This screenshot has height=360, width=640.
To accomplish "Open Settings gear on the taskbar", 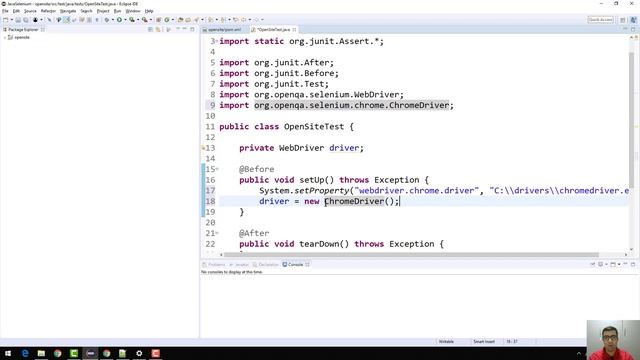I will click(139, 353).
